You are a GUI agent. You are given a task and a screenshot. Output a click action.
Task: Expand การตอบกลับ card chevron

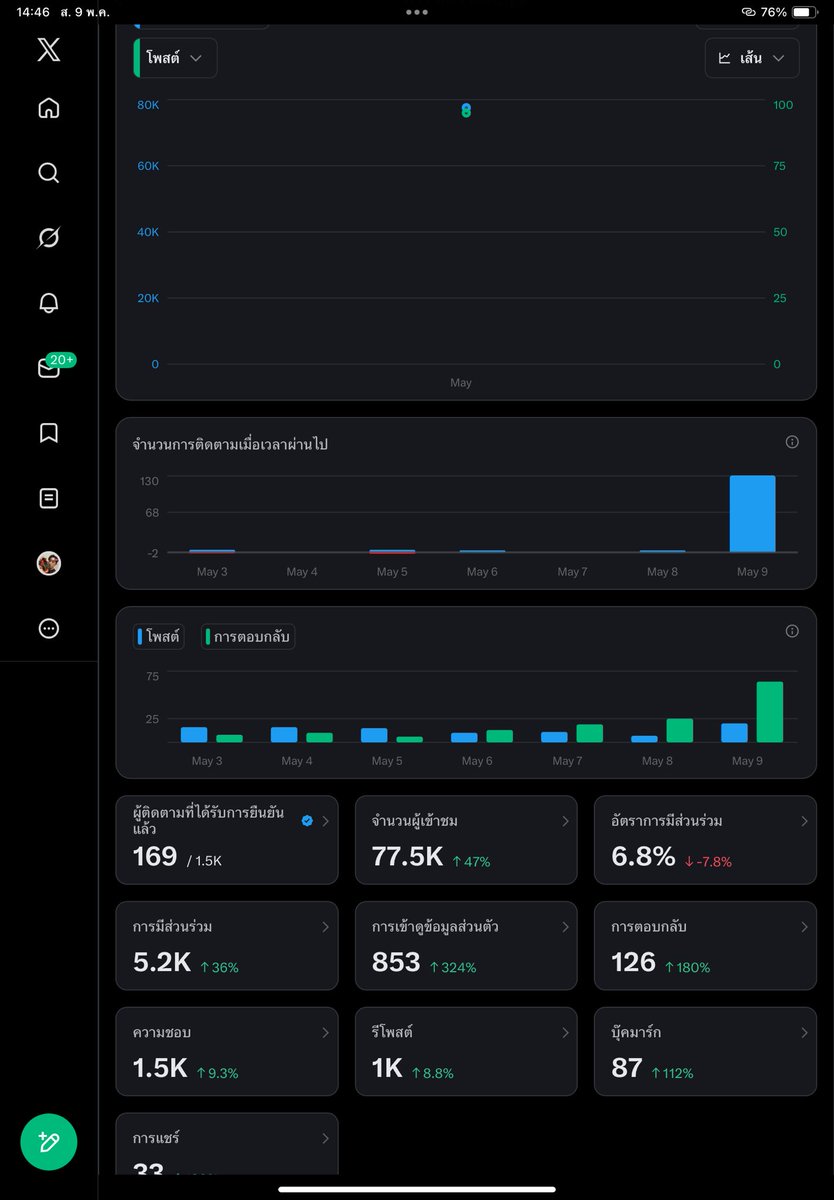click(804, 927)
